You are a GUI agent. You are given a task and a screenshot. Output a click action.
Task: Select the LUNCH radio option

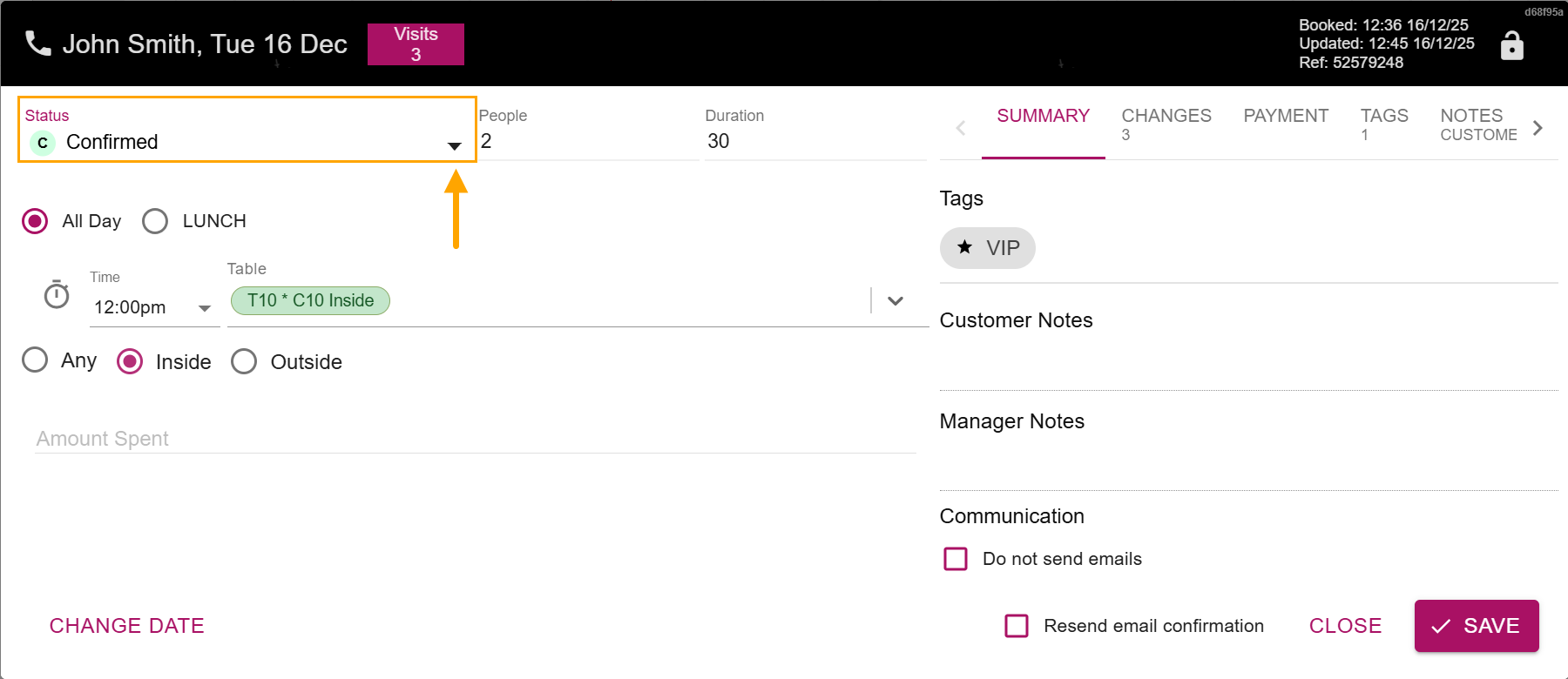tap(156, 221)
